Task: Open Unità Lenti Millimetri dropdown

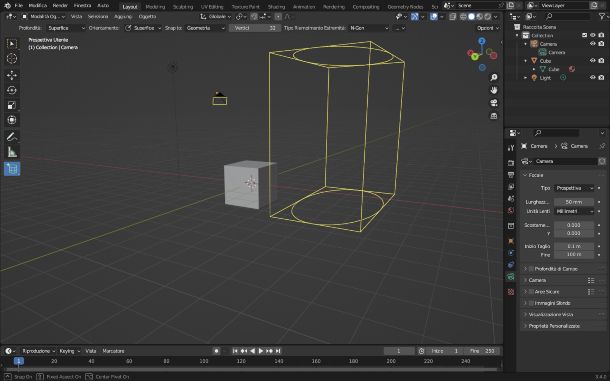Action: coord(574,211)
